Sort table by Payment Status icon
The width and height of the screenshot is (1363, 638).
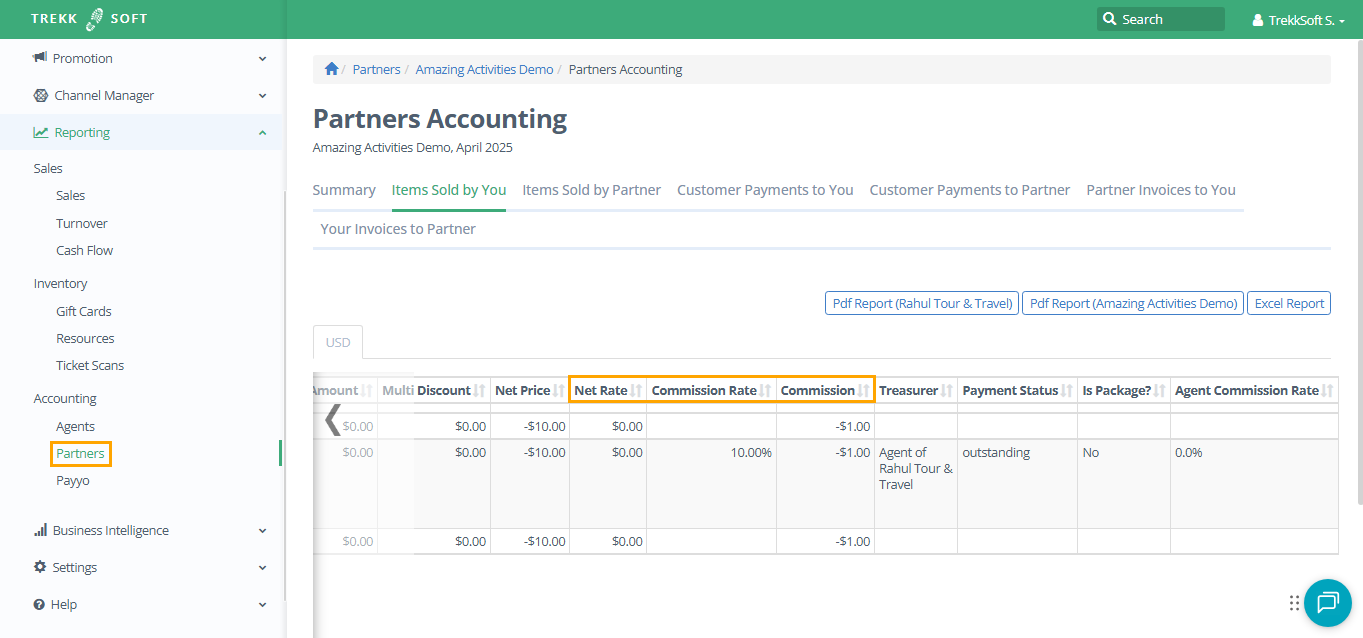[1067, 391]
